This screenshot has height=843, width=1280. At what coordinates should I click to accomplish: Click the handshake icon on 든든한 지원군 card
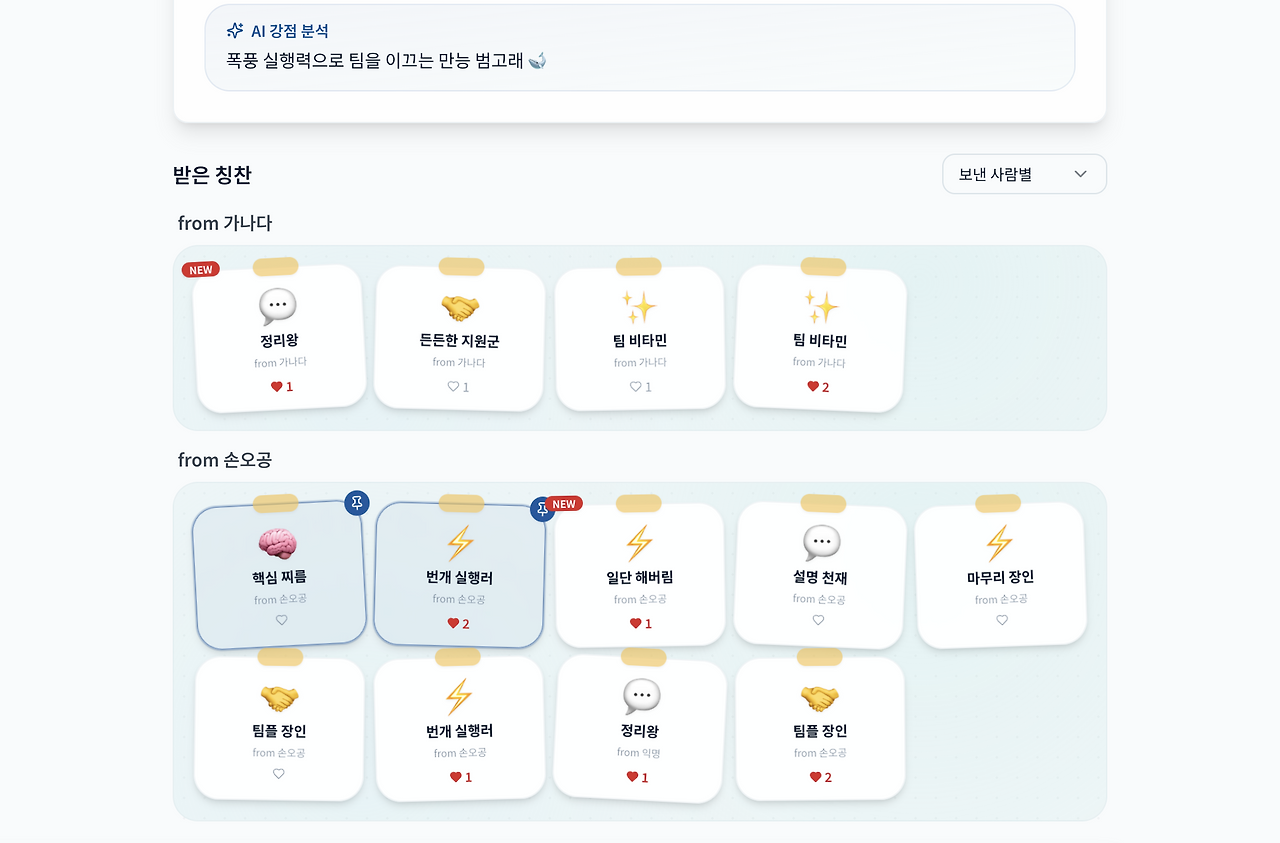pos(459,306)
